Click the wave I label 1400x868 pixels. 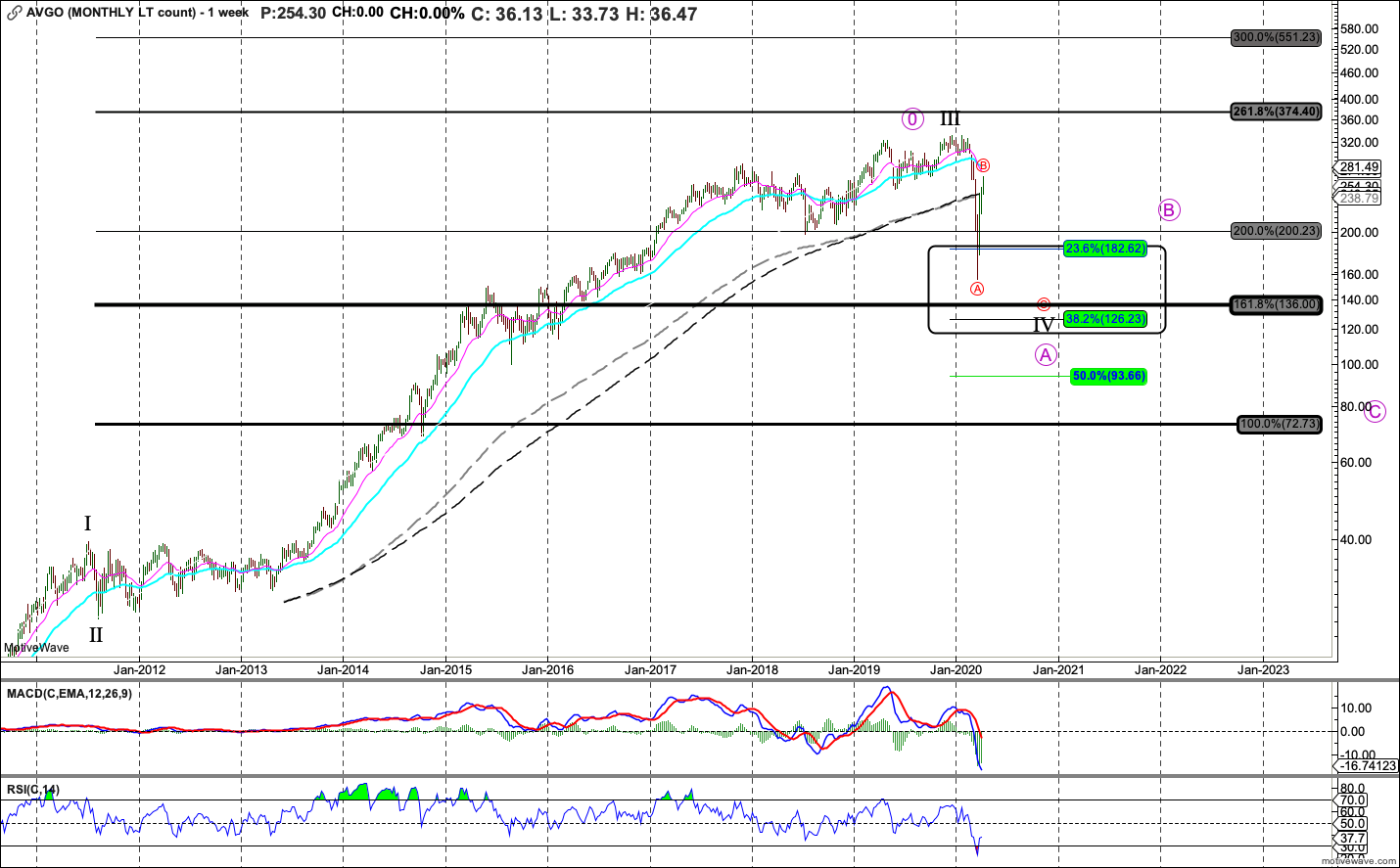[88, 524]
